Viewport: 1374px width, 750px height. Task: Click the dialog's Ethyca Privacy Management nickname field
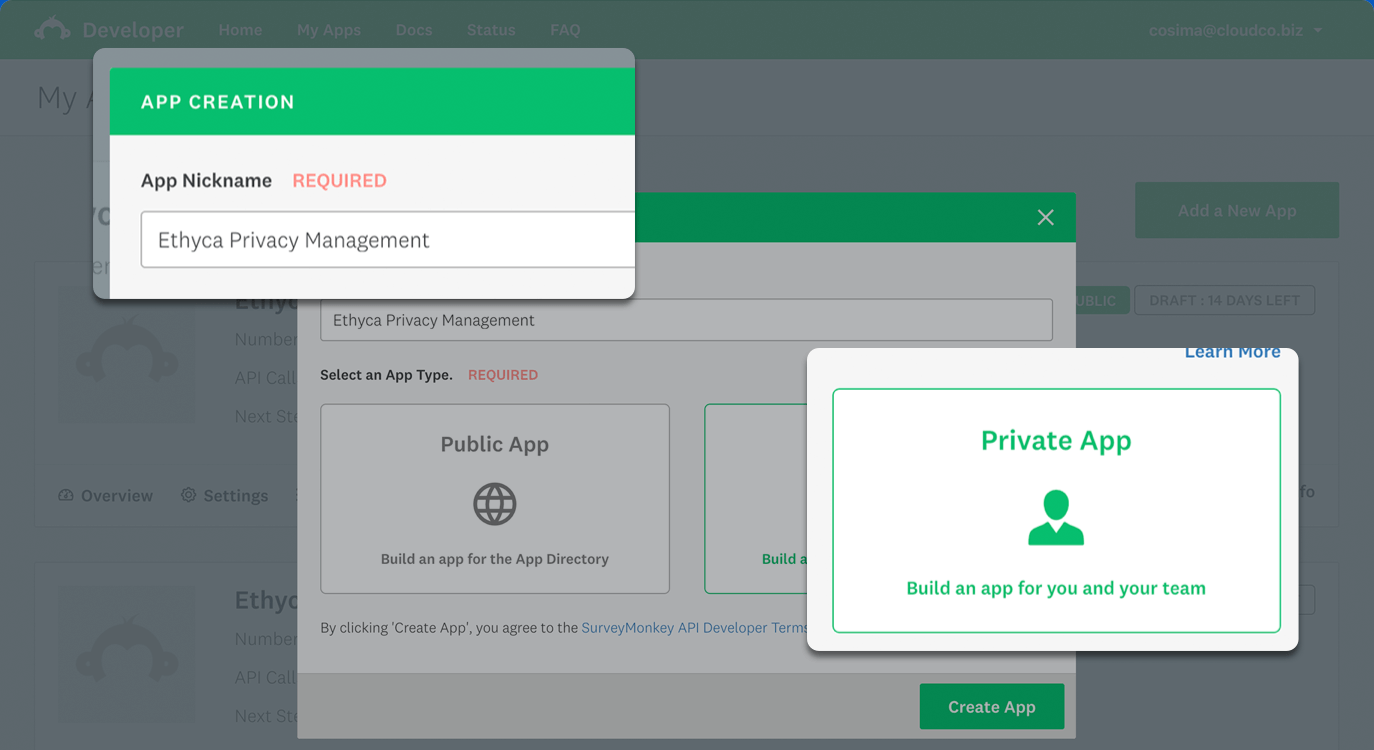pos(686,320)
